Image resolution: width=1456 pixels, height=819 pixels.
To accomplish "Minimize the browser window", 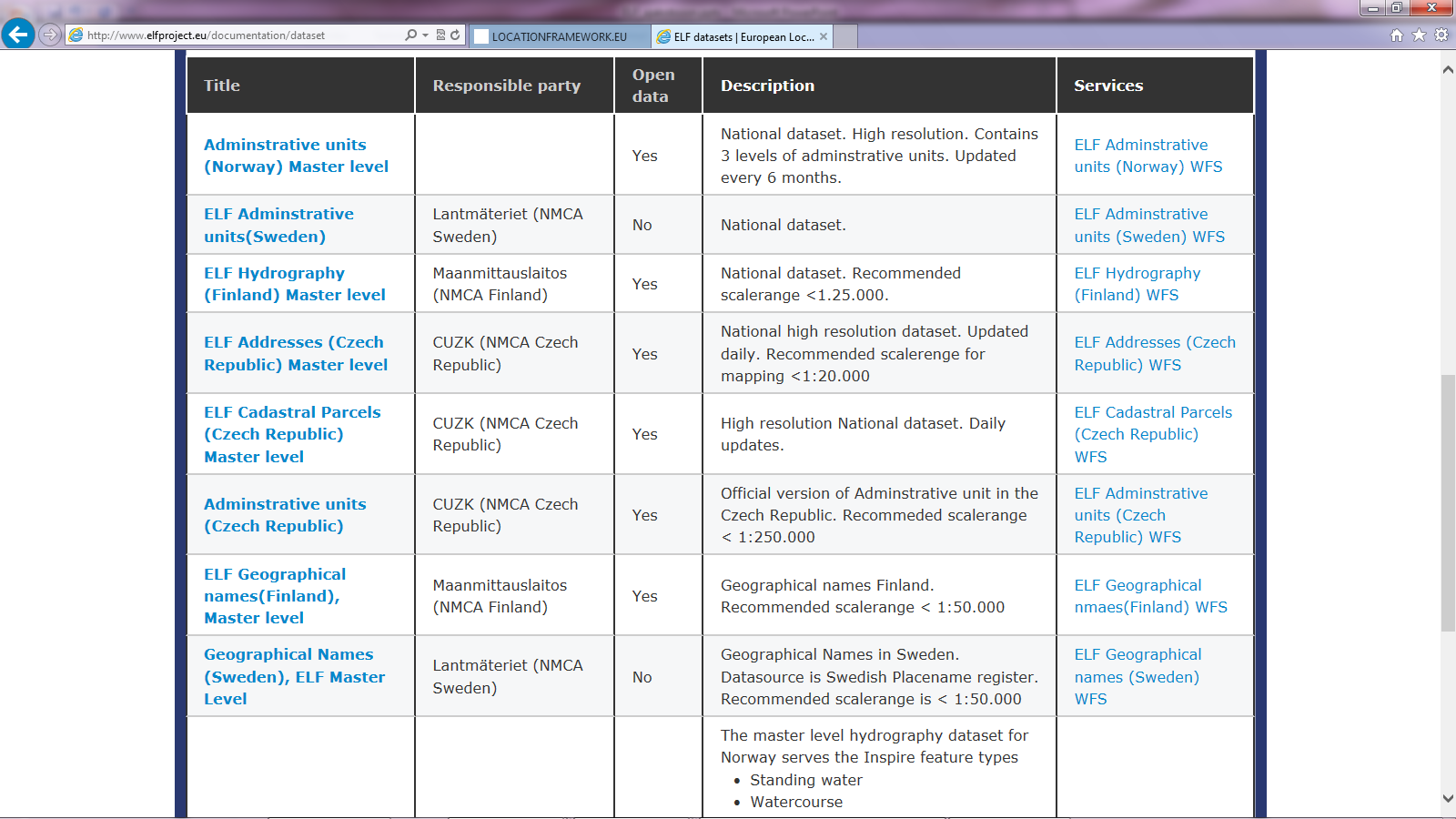I will pos(1372,8).
